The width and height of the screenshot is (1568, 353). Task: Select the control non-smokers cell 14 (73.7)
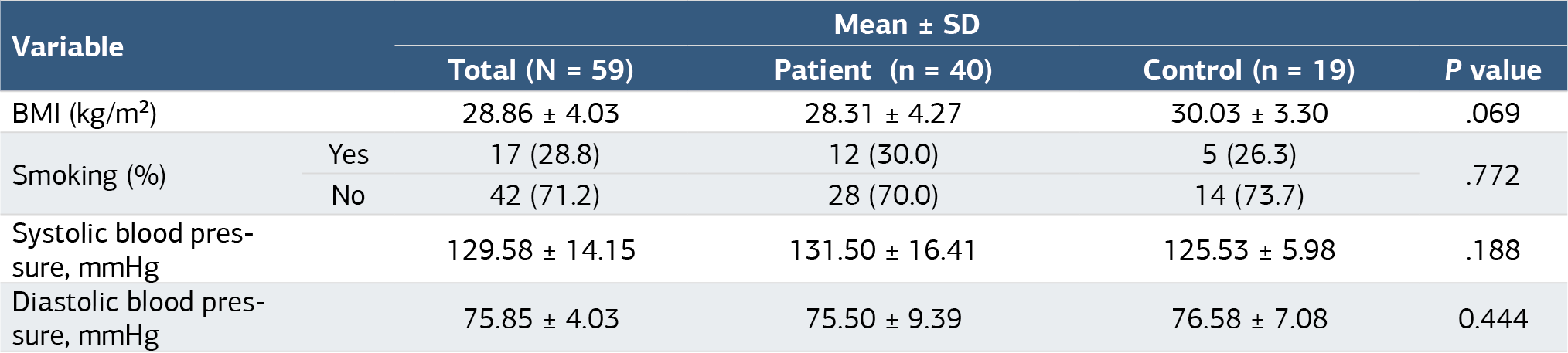pyautogui.click(x=1249, y=195)
